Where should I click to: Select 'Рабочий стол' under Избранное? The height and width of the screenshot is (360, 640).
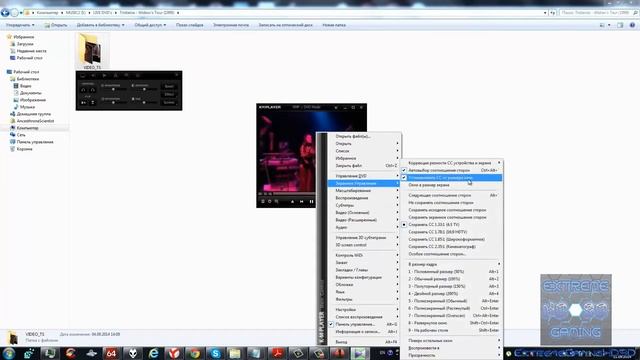29,58
